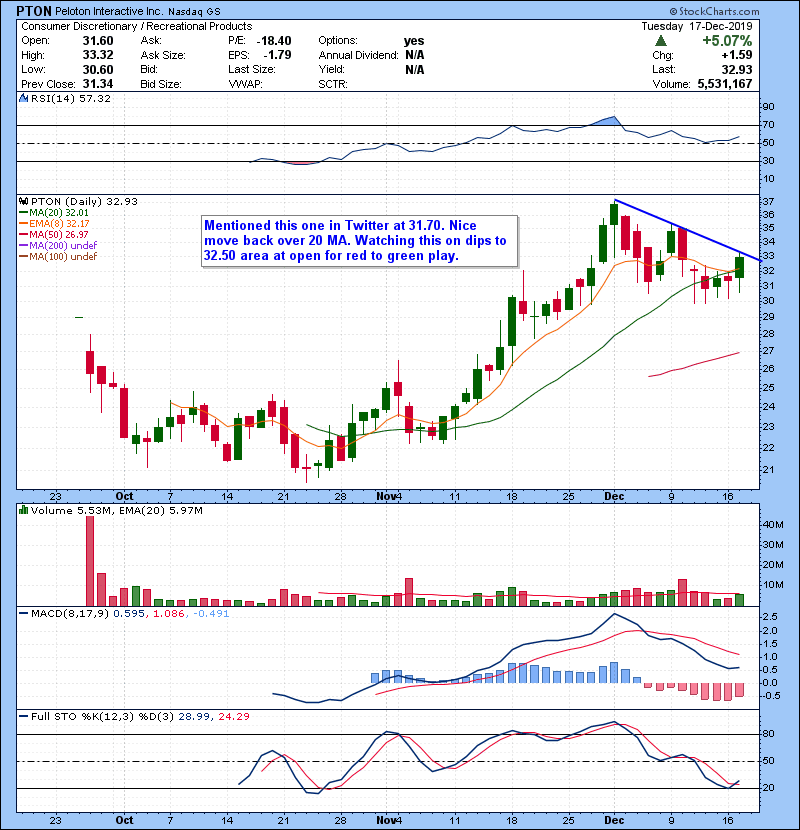Click the Prev Close 31.34 value
Image resolution: width=800 pixels, height=830 pixels.
[x=98, y=84]
